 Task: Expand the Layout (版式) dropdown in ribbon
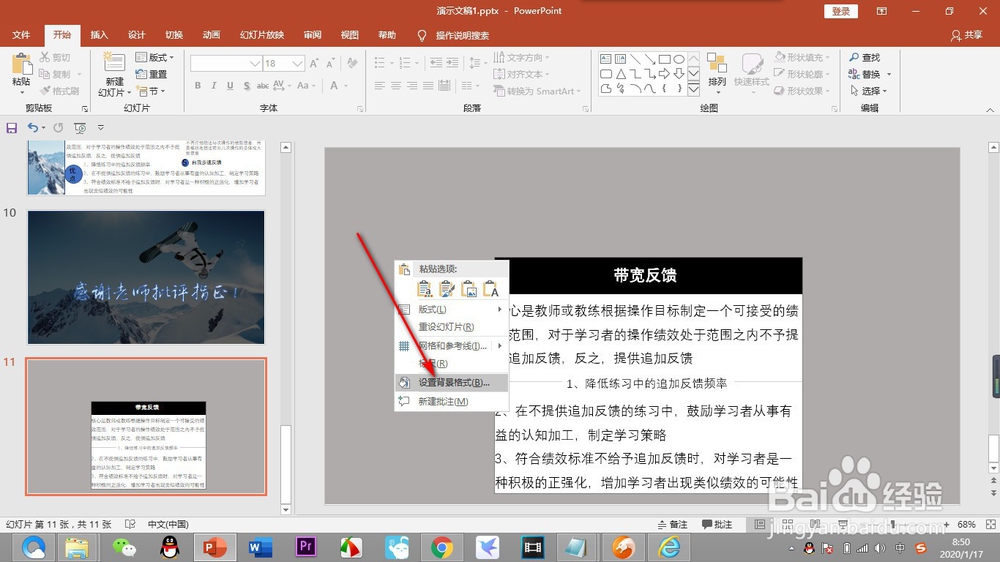tap(155, 57)
